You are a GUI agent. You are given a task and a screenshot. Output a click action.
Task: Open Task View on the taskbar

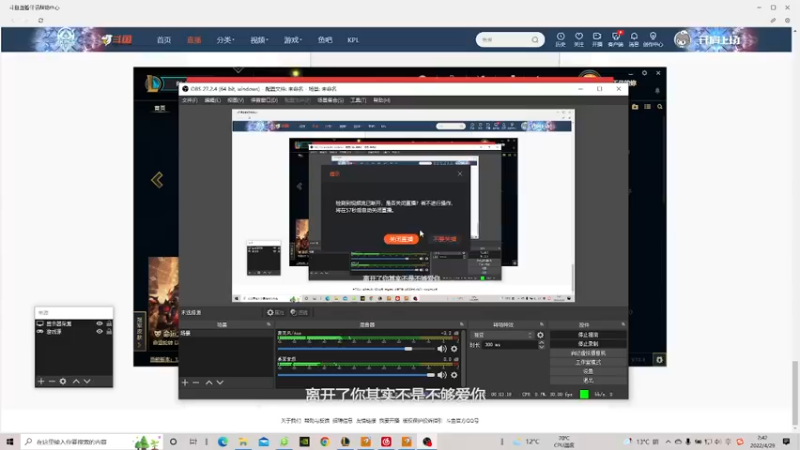coord(193,441)
